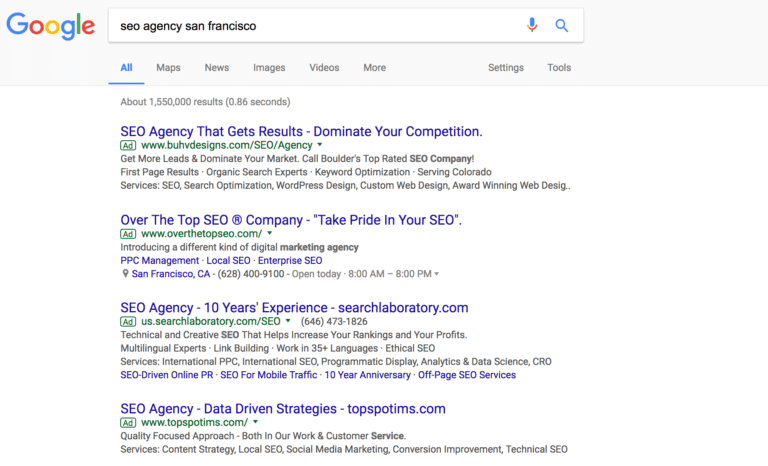768x466 pixels.
Task: Switch to the News tab
Action: click(x=216, y=68)
